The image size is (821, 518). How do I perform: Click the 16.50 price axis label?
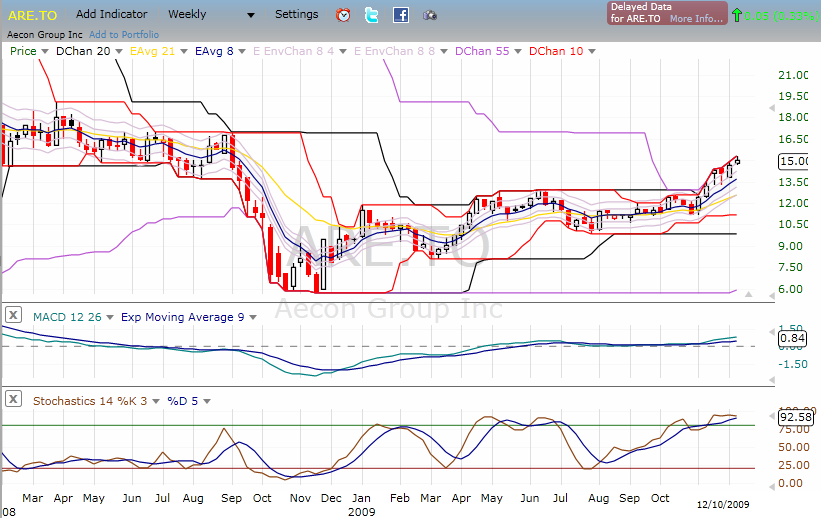tap(793, 139)
